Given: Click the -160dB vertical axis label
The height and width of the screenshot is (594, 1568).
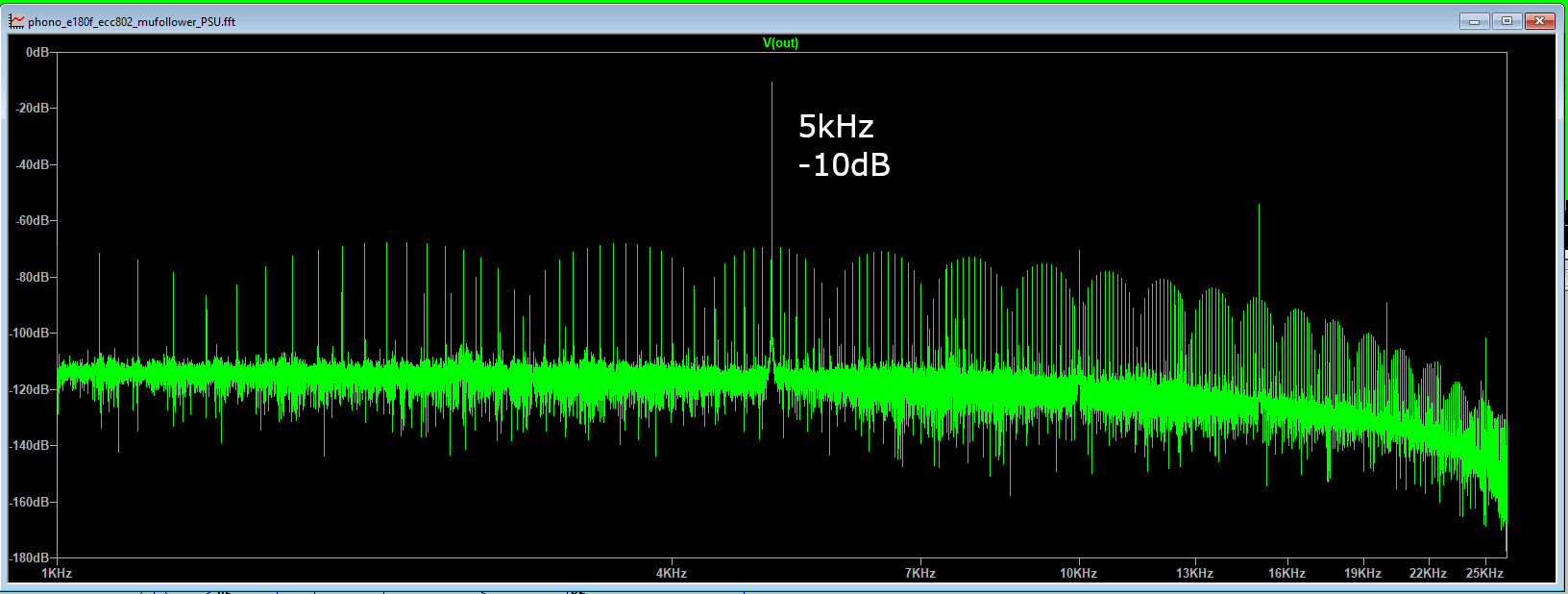Looking at the screenshot, I should pyautogui.click(x=30, y=502).
